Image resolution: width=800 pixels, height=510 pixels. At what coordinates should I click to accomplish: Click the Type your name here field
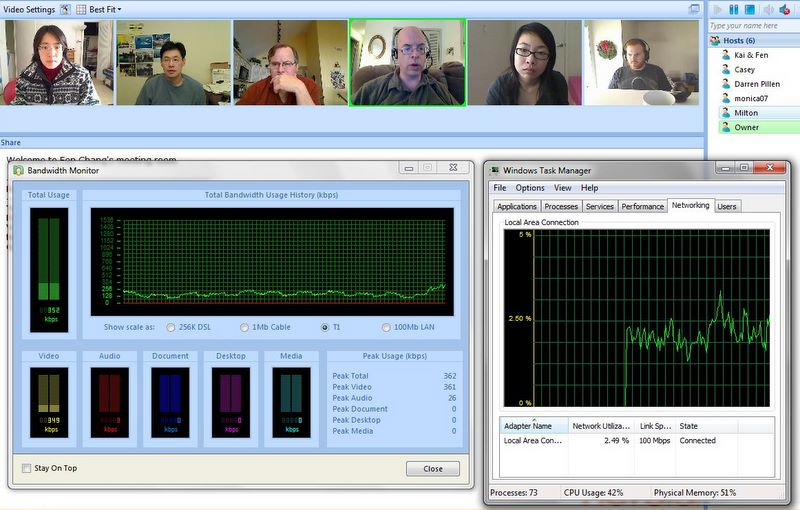753,26
